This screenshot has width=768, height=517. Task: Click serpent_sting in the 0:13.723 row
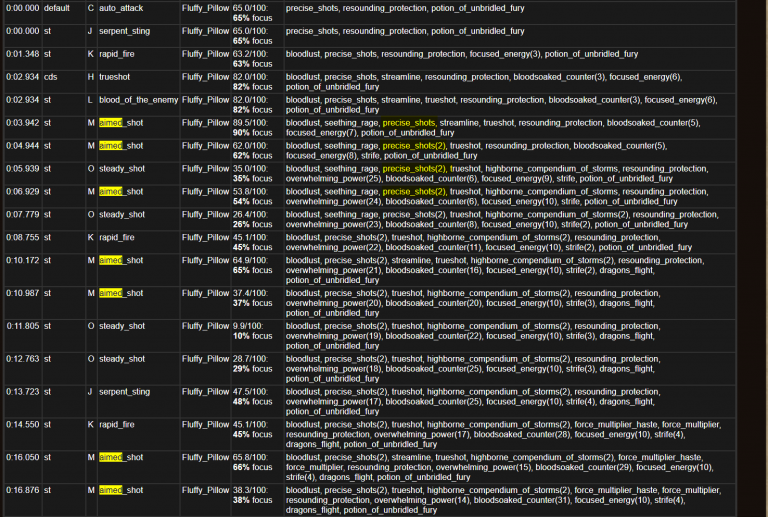click(x=125, y=391)
